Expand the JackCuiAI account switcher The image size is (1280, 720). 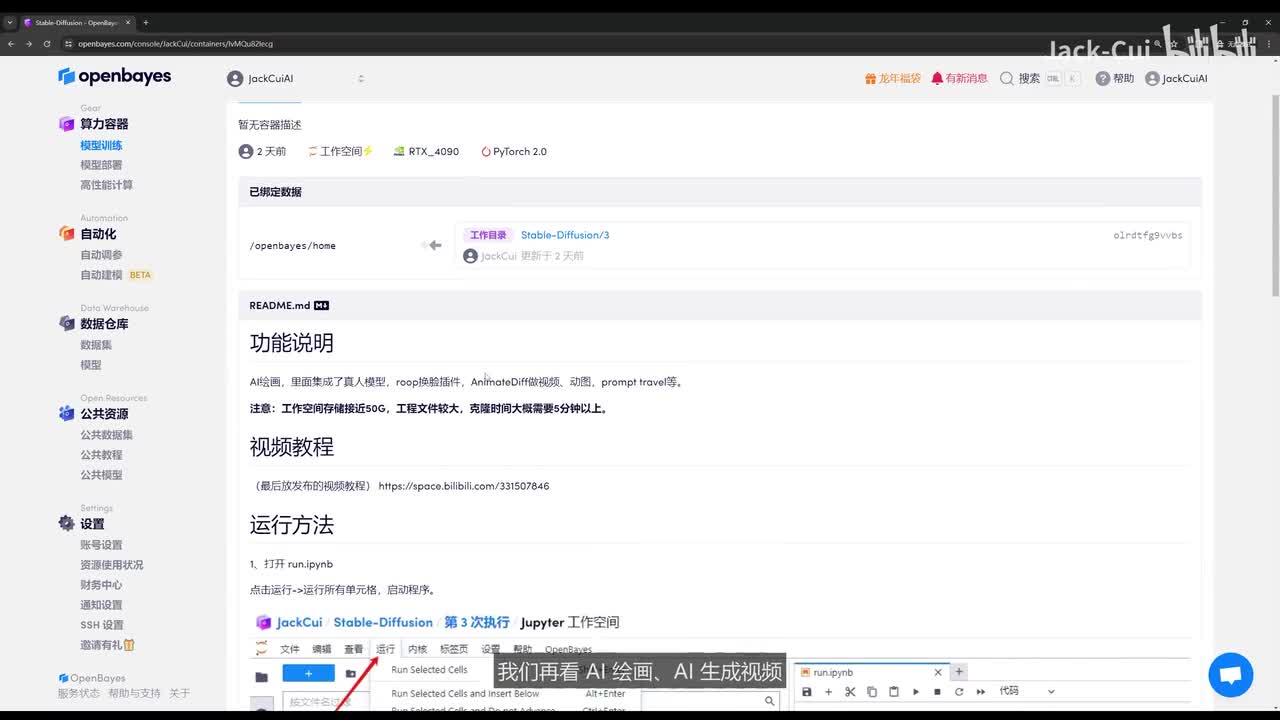tap(361, 79)
